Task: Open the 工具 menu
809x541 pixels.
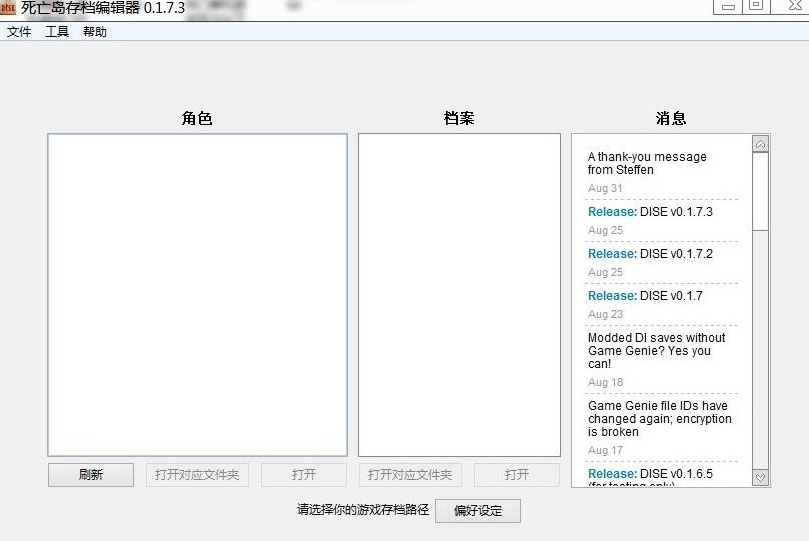Action: coord(57,32)
